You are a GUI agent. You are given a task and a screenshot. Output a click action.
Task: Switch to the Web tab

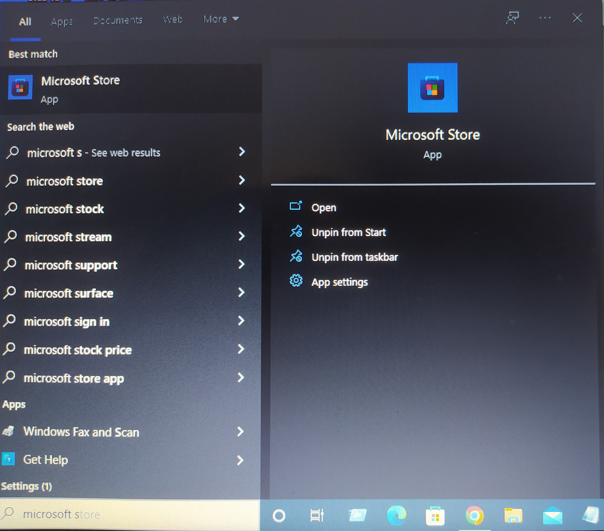click(x=173, y=19)
